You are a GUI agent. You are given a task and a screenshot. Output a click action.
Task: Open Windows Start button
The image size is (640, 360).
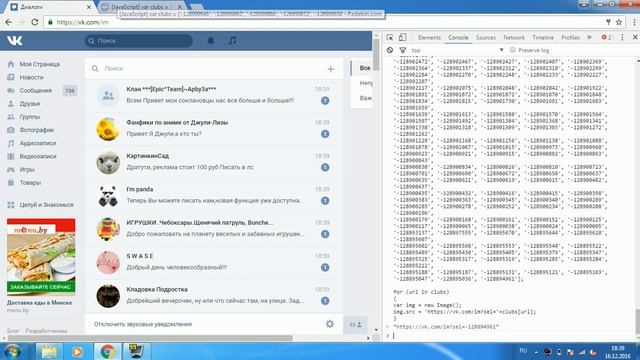click(13, 351)
